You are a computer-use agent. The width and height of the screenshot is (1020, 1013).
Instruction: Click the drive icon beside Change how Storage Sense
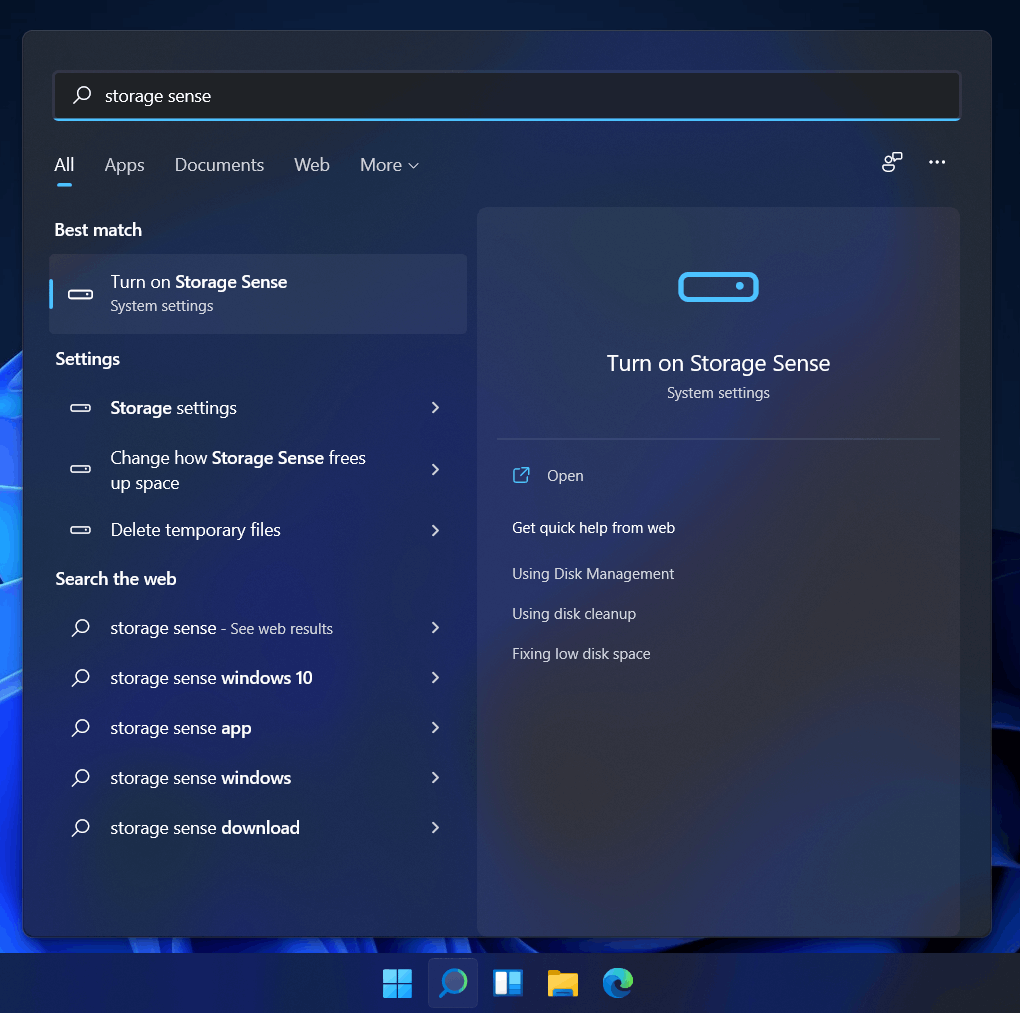click(81, 469)
